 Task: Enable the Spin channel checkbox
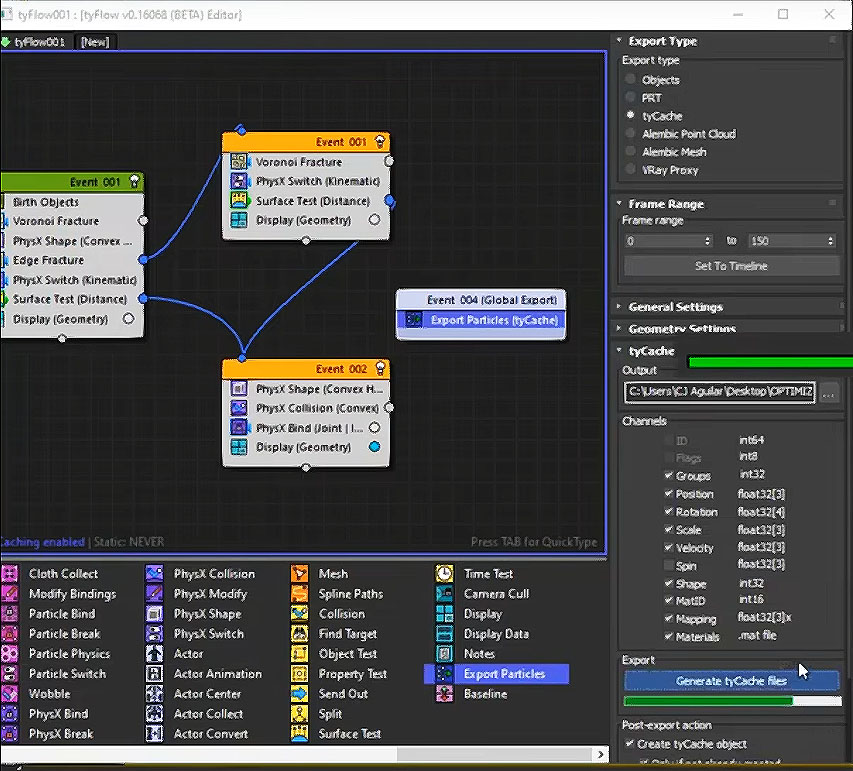[669, 565]
